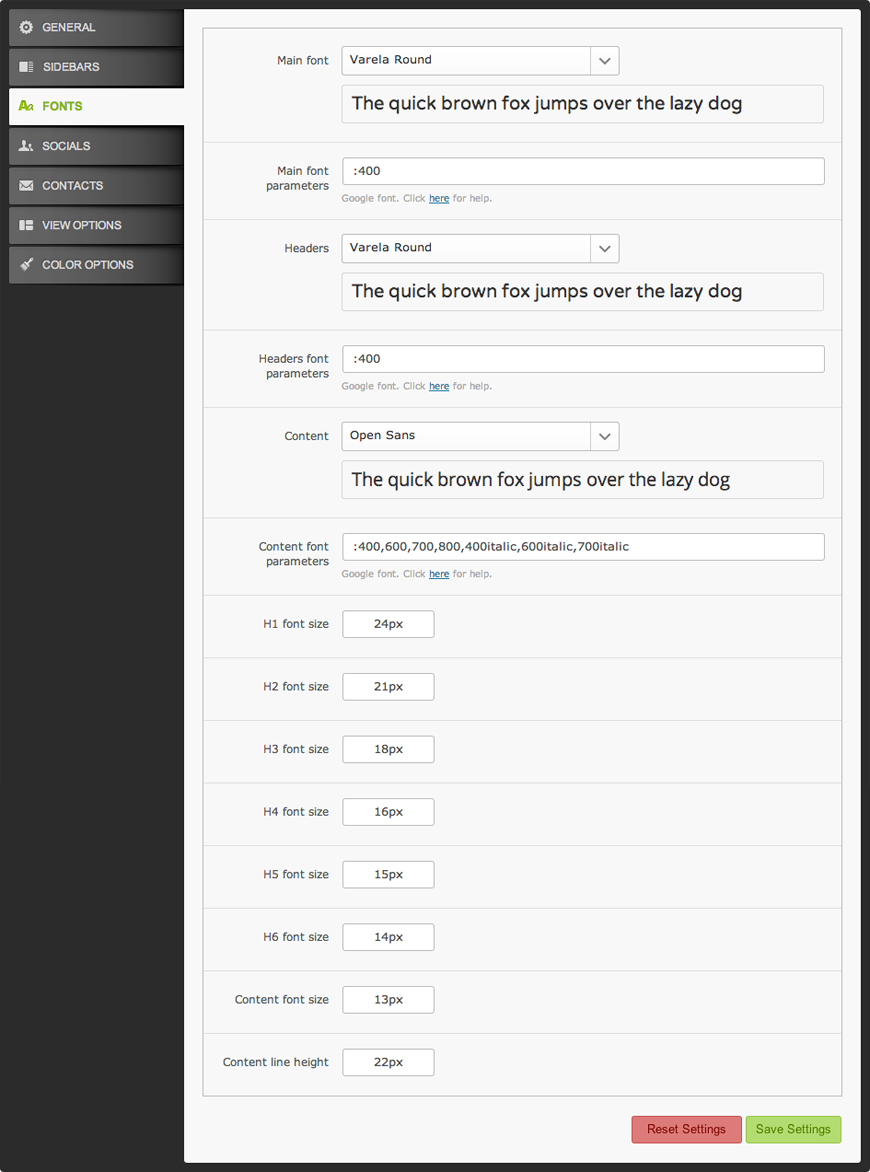The width and height of the screenshot is (870, 1172).
Task: Click the brush icon for Color Options
Action: point(26,265)
